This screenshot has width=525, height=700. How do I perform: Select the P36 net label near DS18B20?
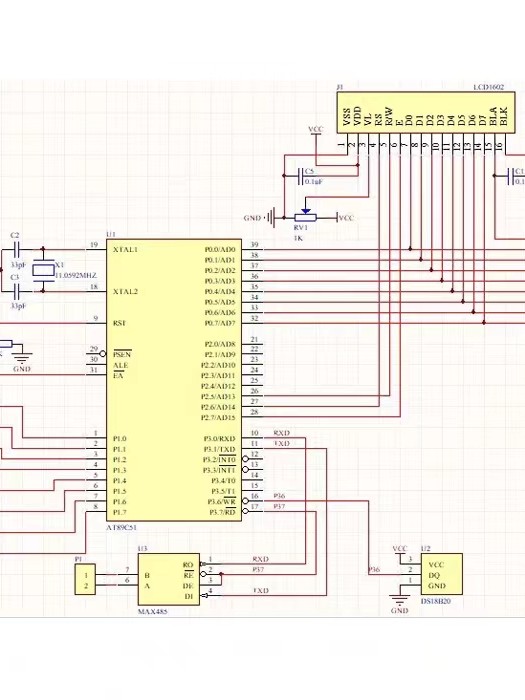point(374,570)
